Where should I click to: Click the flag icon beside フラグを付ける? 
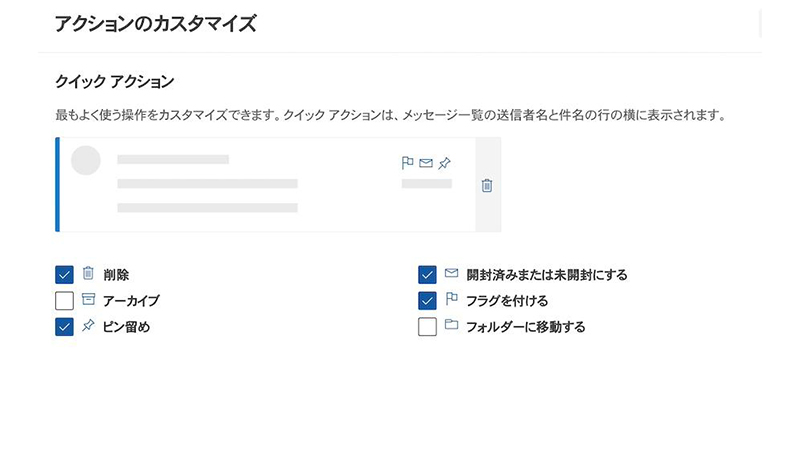[451, 300]
